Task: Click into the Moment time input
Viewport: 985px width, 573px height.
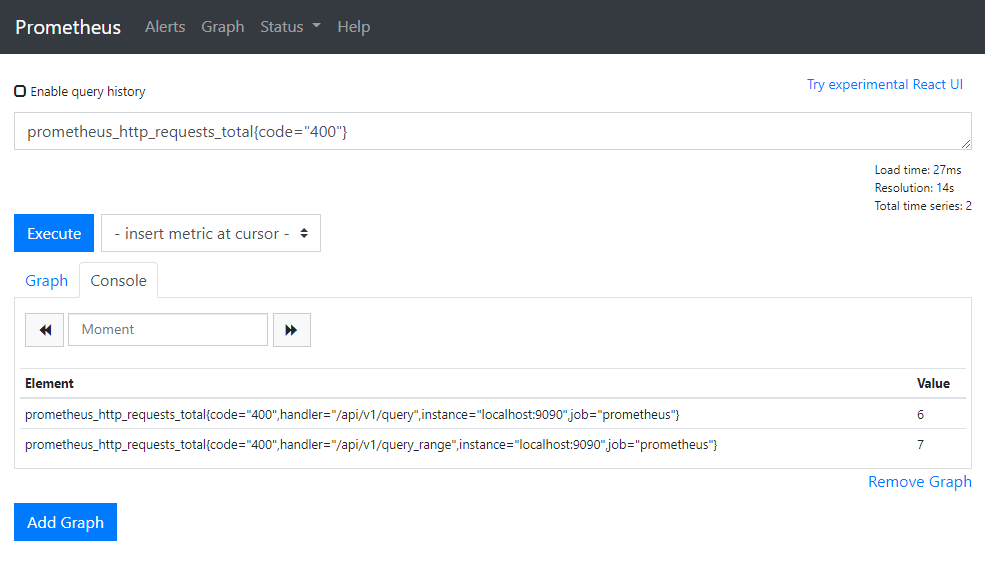Action: click(167, 330)
